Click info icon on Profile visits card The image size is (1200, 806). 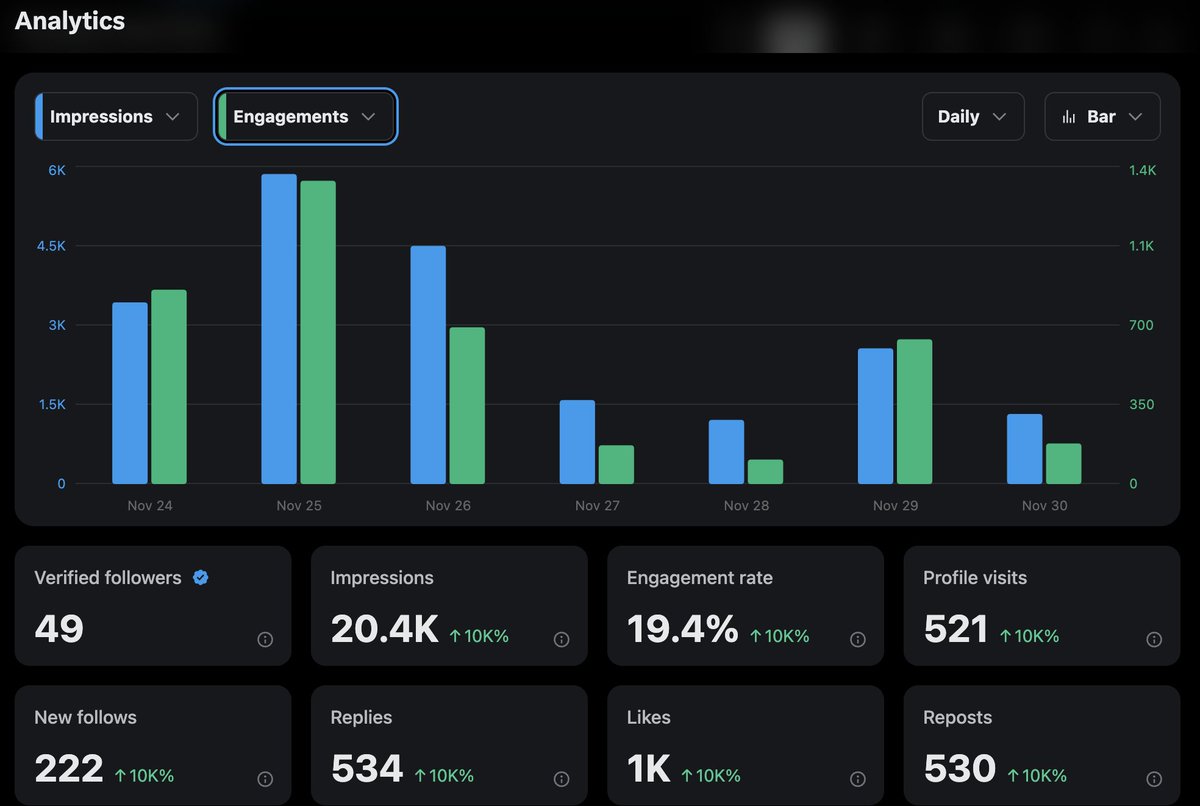[x=1154, y=640]
